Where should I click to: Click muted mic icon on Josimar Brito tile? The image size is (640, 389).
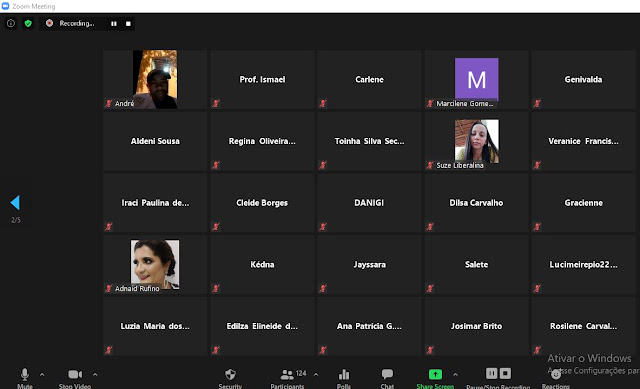coord(430,350)
